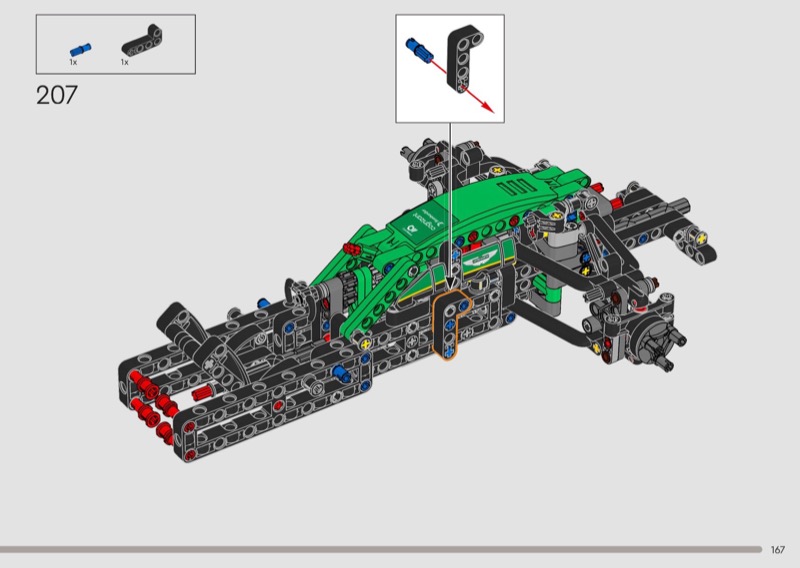This screenshot has width=800, height=568.
Task: Click the 1x label under the blue pin
Action: click(x=73, y=62)
